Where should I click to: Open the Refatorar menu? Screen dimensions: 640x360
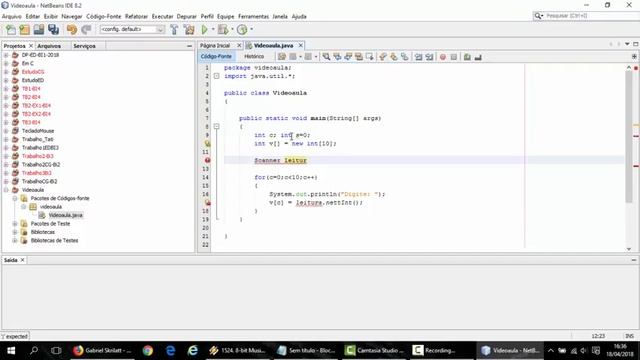tap(136, 16)
